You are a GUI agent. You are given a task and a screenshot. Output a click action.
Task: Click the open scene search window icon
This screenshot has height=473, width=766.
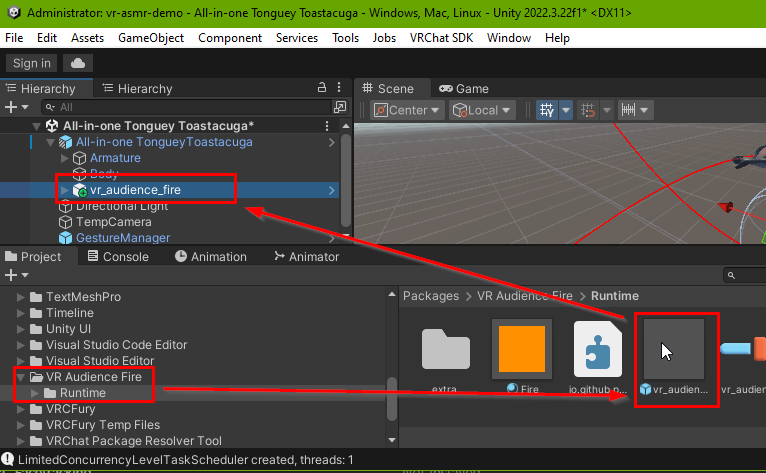point(340,107)
